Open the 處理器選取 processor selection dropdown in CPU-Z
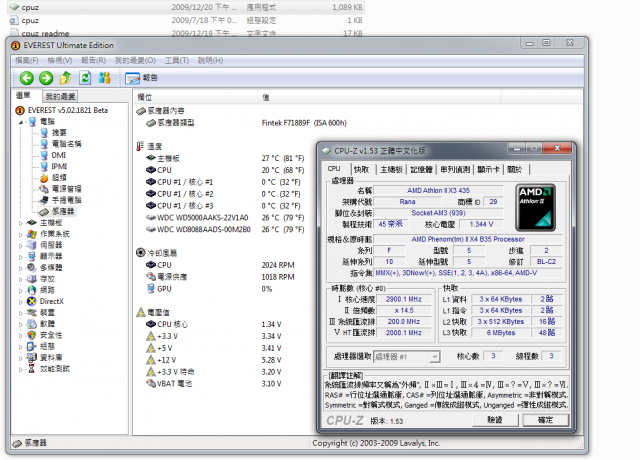The width and height of the screenshot is (640, 460). (x=407, y=357)
